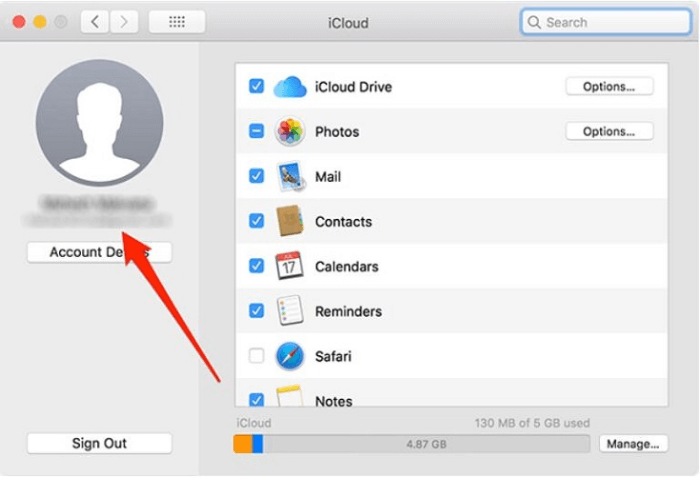Open Account Details
Viewport: 700px width, 477px height.
click(x=99, y=252)
